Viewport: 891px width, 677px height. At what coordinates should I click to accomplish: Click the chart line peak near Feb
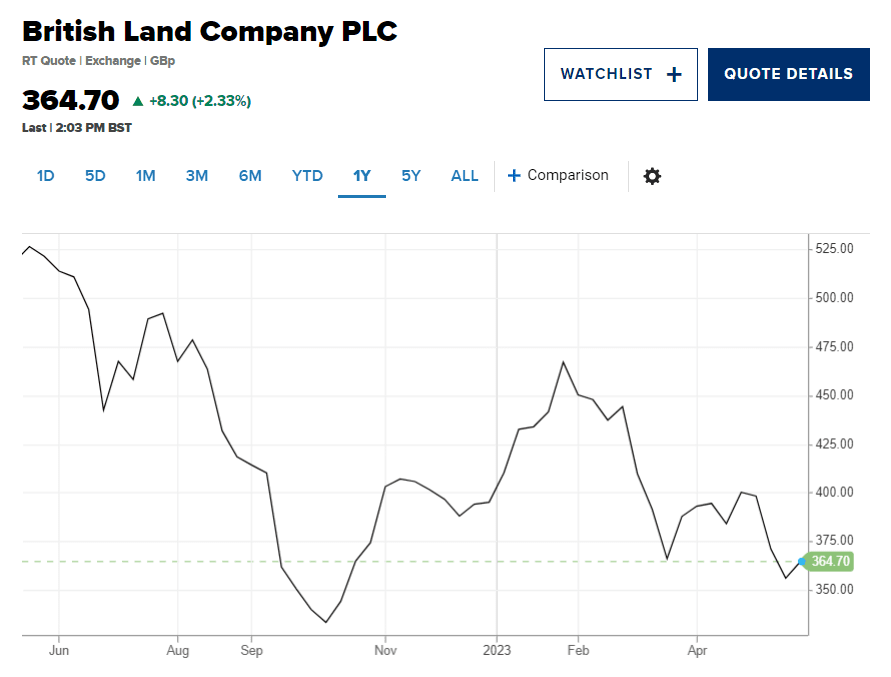(x=563, y=362)
